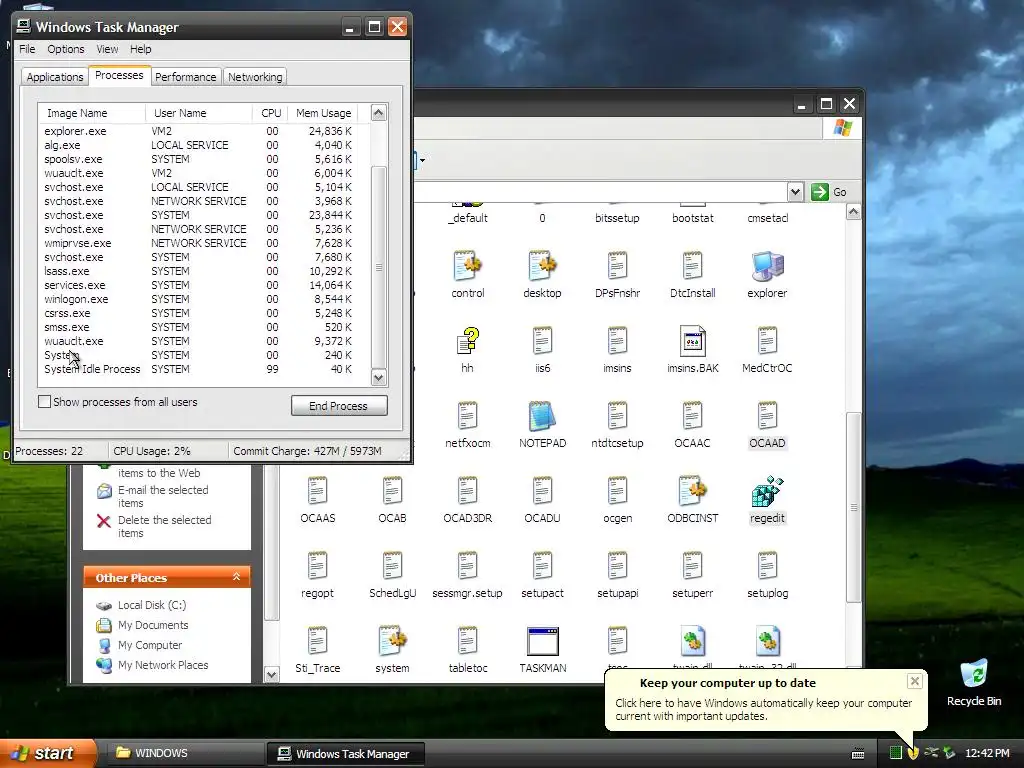This screenshot has width=1024, height=768.
Task: Select the SchedLgU file icon
Action: (x=392, y=566)
